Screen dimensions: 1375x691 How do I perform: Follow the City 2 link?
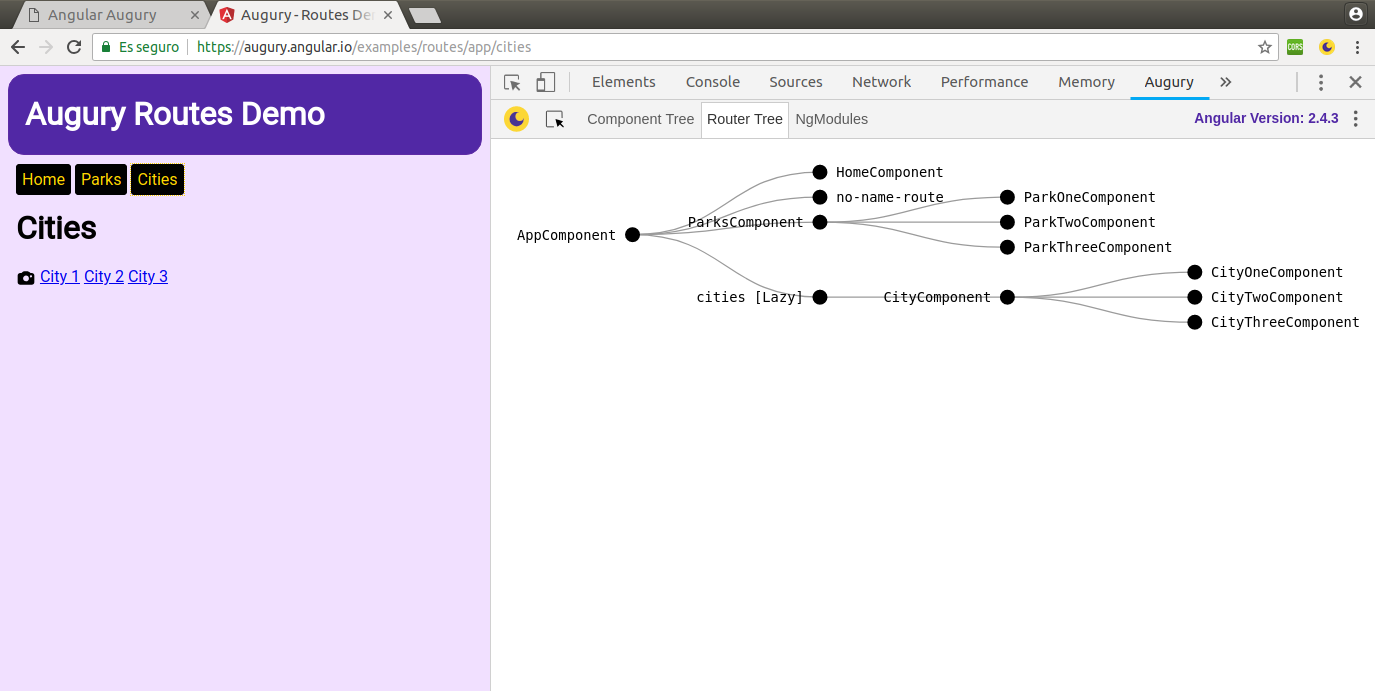(104, 277)
